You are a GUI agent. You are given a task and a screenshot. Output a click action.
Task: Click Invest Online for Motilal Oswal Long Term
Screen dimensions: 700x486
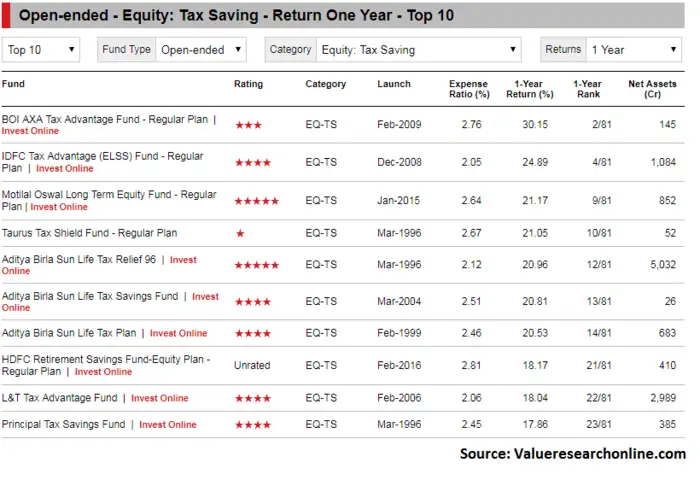59,207
